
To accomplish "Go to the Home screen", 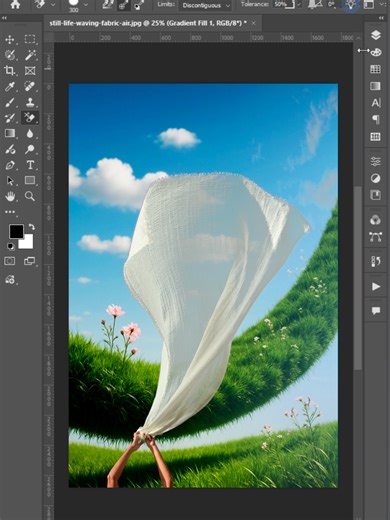I will pyautogui.click(x=15, y=4).
